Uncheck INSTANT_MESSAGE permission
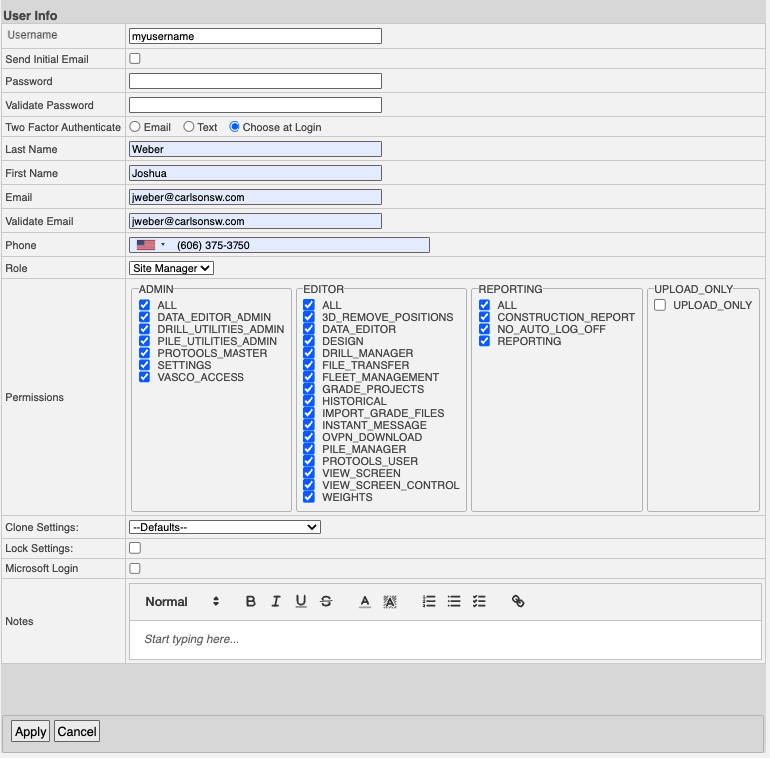The image size is (770, 758). pos(309,425)
